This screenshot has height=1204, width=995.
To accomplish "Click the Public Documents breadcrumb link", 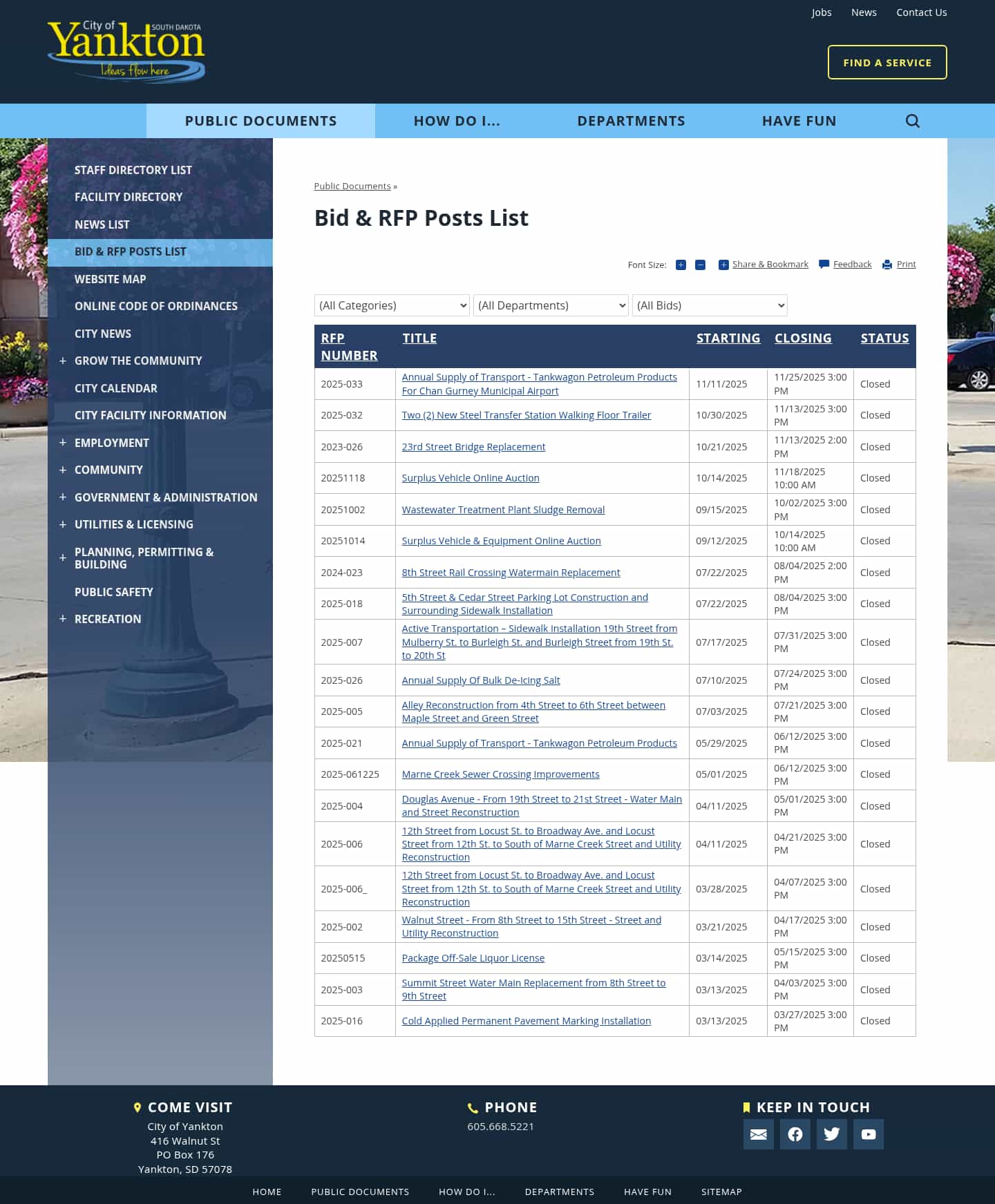I will 352,186.
